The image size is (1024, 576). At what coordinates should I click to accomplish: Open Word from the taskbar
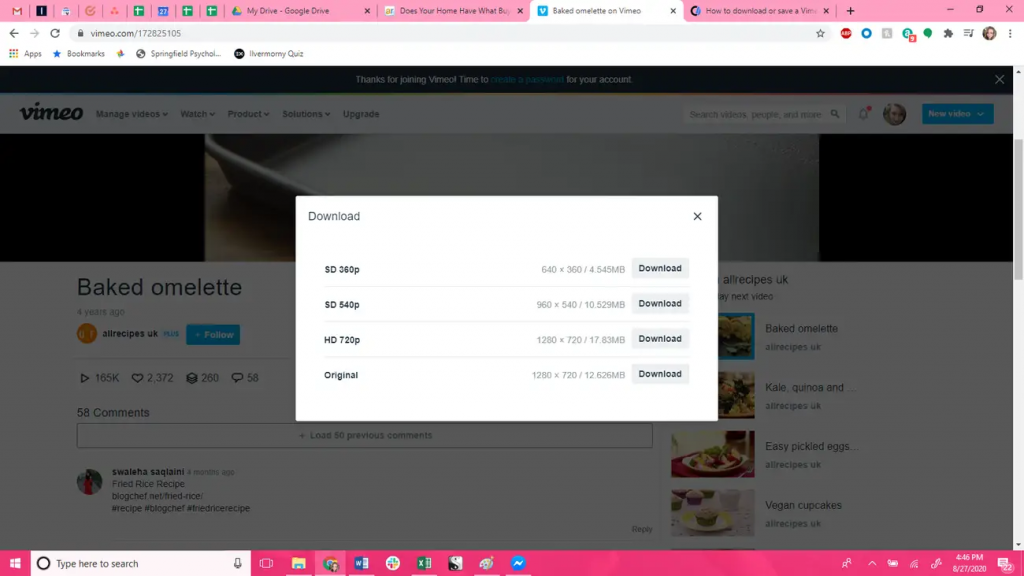point(361,563)
